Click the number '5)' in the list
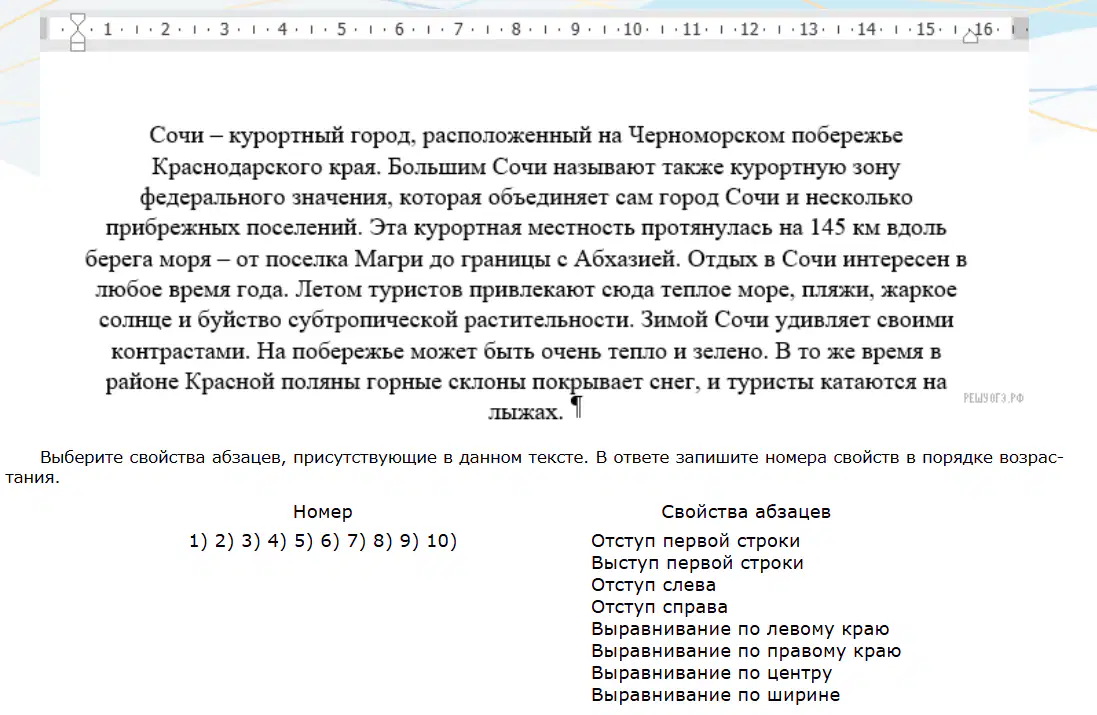This screenshot has width=1097, height=715. pos(304,541)
